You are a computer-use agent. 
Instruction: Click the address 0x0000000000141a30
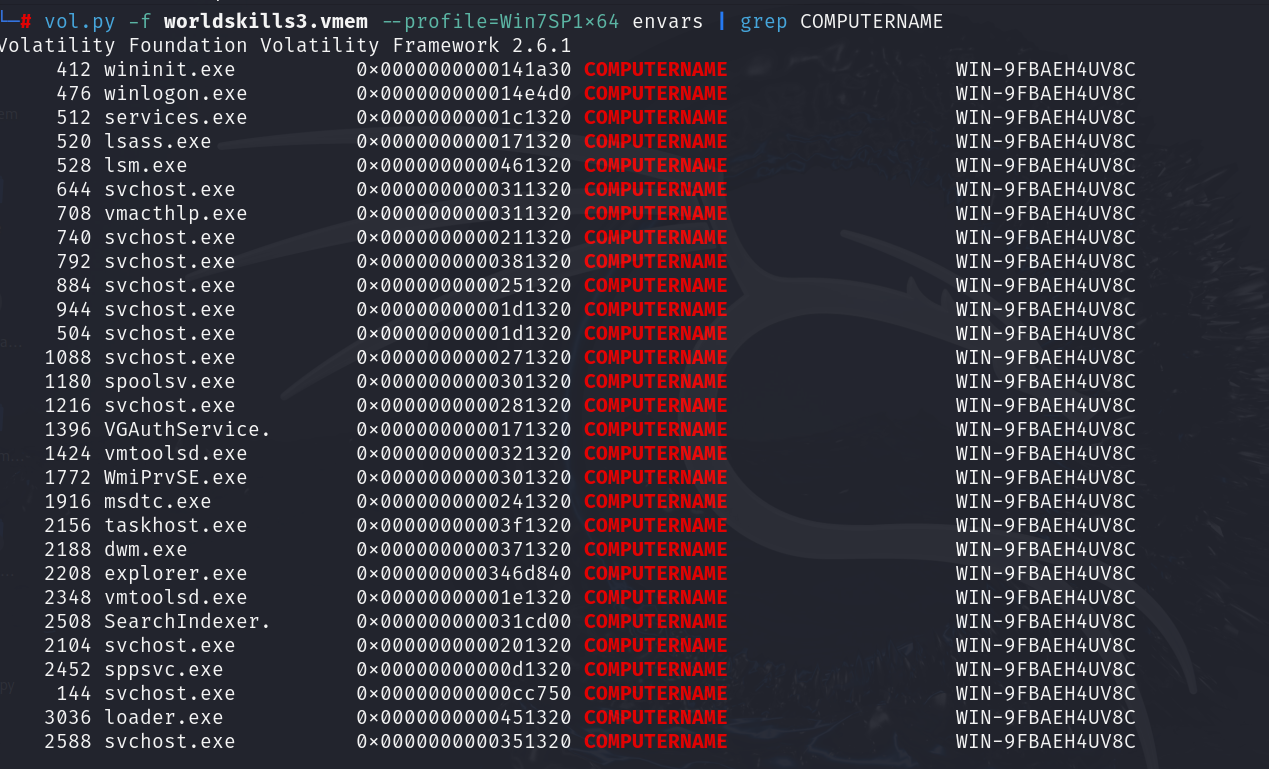464,70
